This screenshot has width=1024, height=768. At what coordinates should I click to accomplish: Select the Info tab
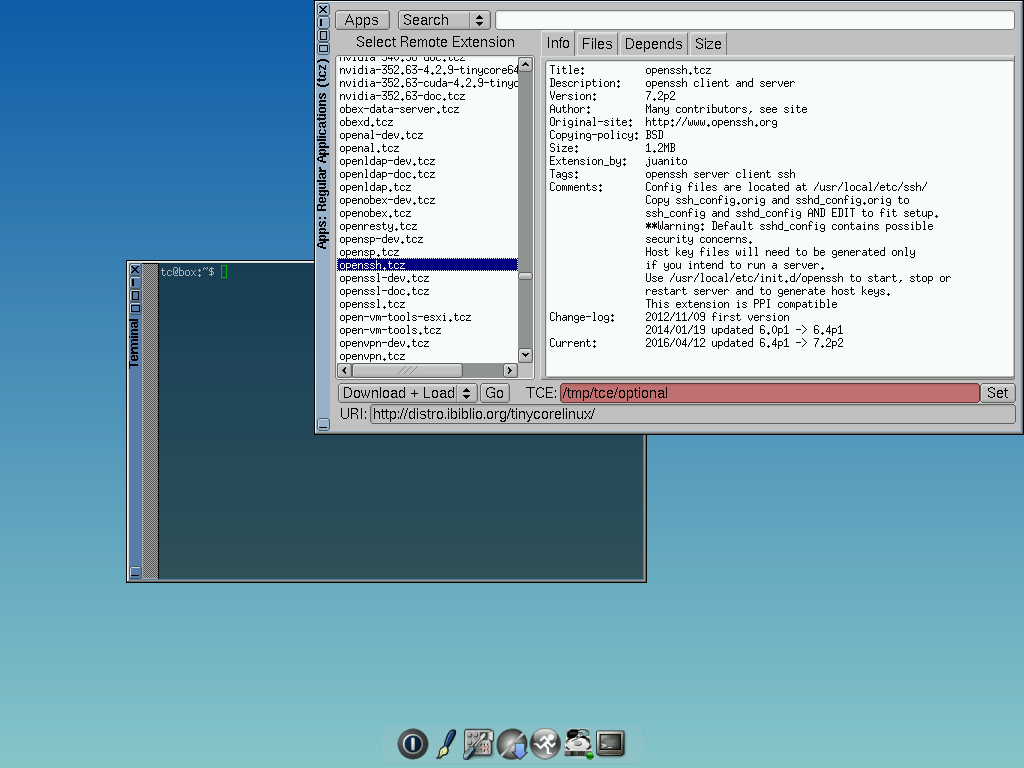(558, 43)
